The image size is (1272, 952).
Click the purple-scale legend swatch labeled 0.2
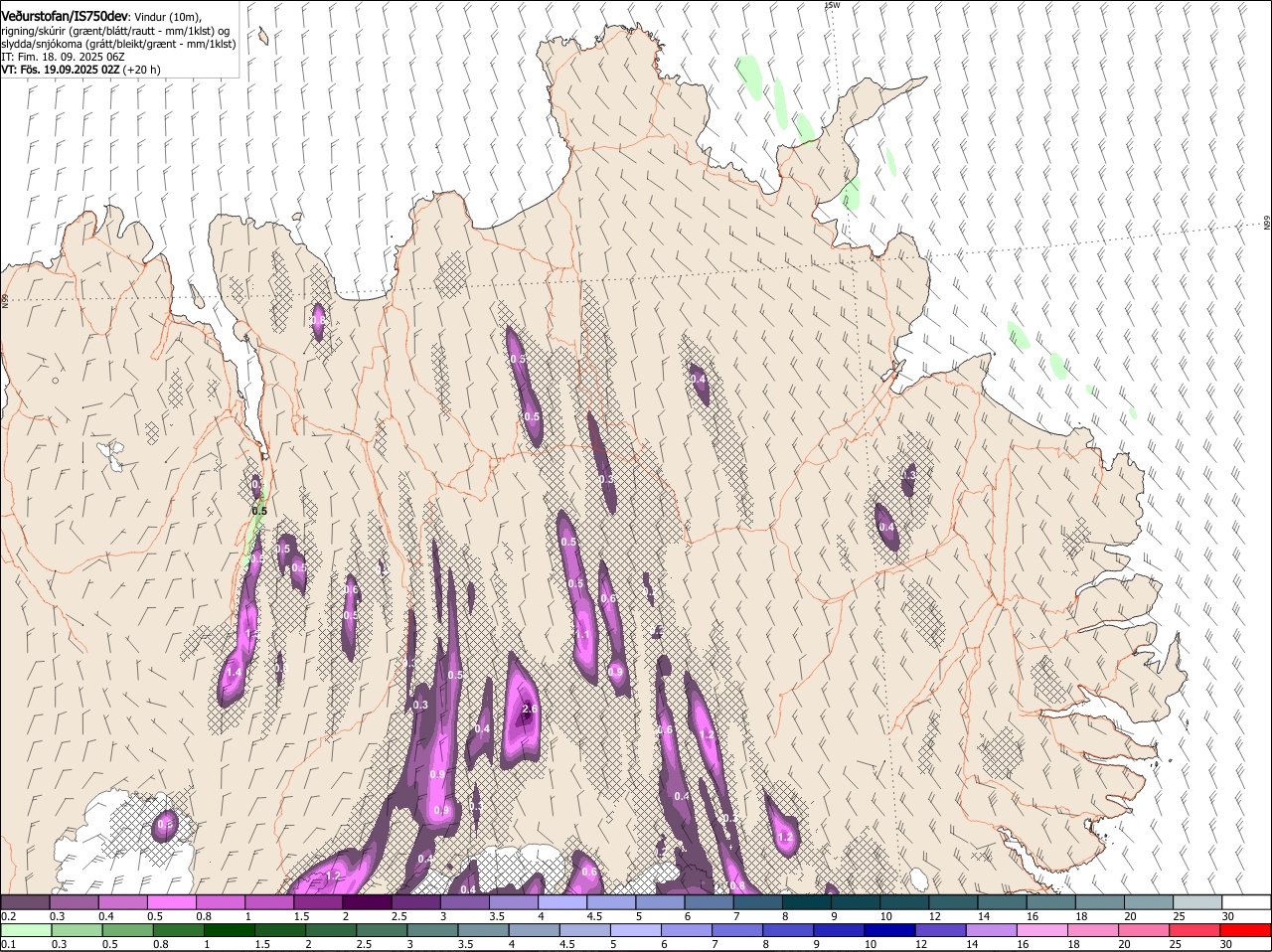[x=25, y=901]
